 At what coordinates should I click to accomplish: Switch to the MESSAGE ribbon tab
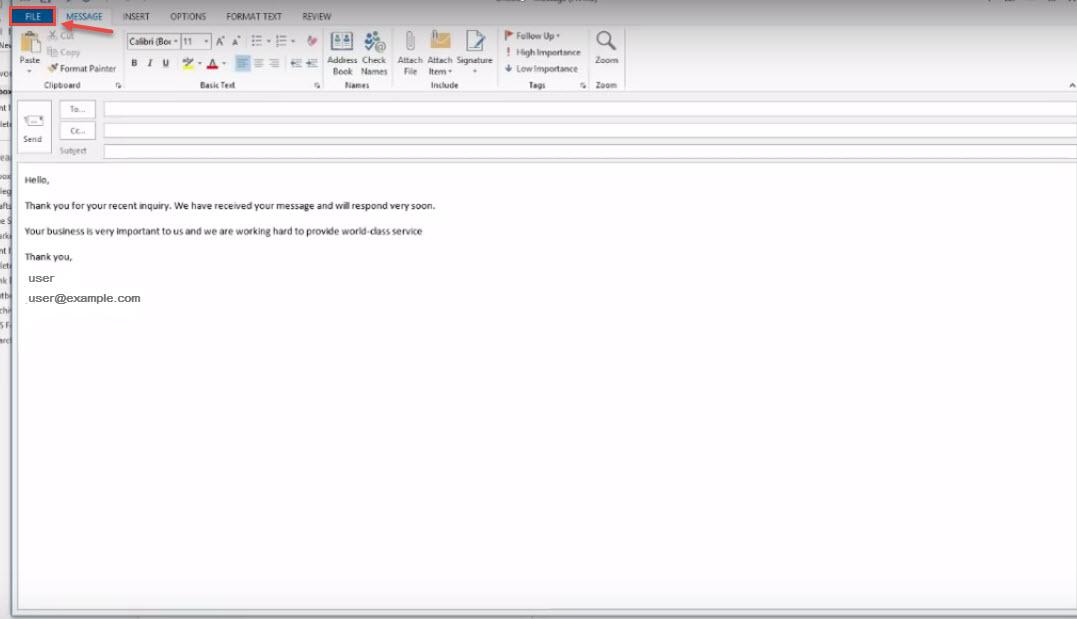(84, 16)
